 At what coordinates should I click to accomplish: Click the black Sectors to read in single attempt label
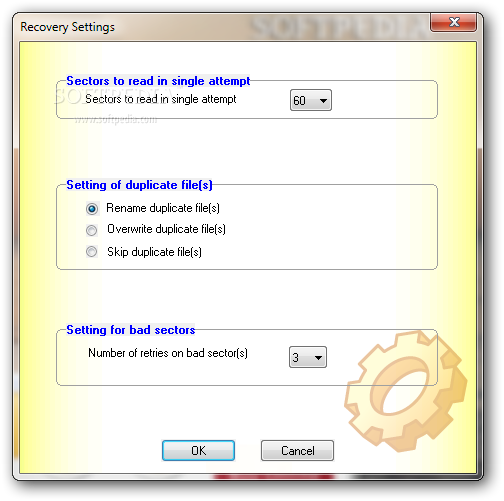click(x=161, y=99)
